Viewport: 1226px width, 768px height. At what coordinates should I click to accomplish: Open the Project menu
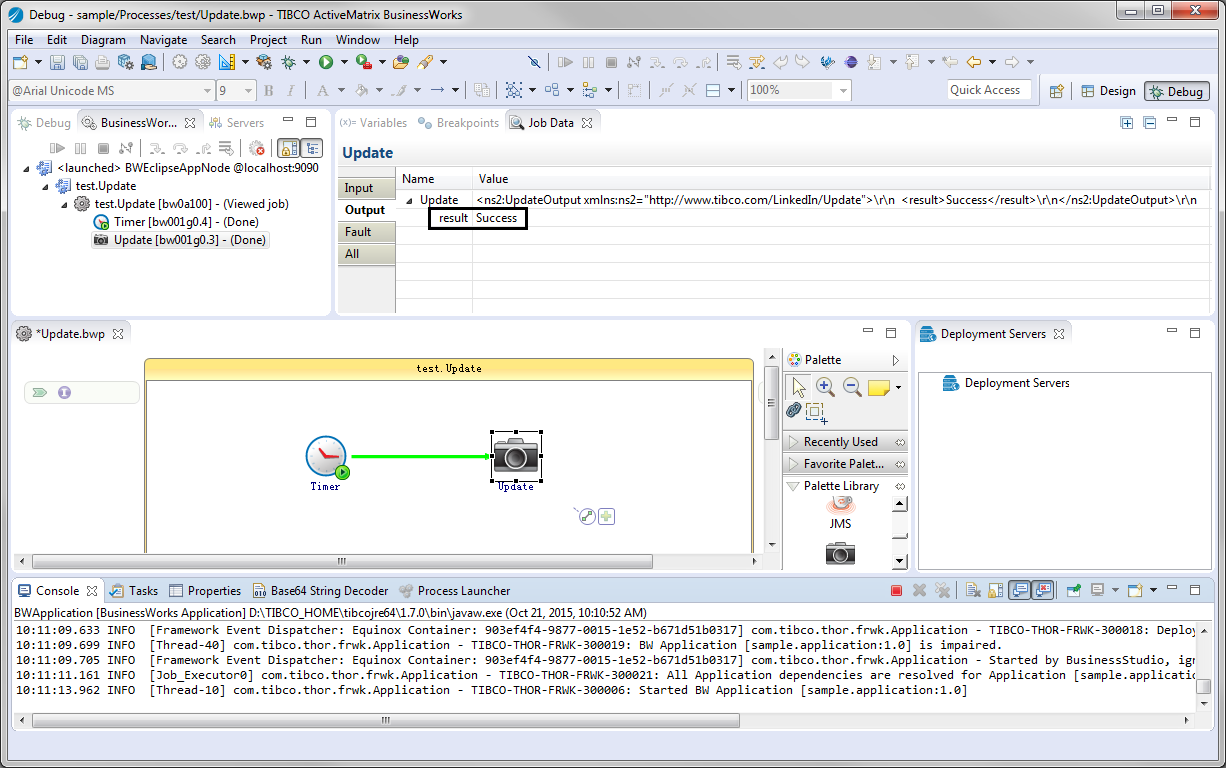click(x=269, y=40)
